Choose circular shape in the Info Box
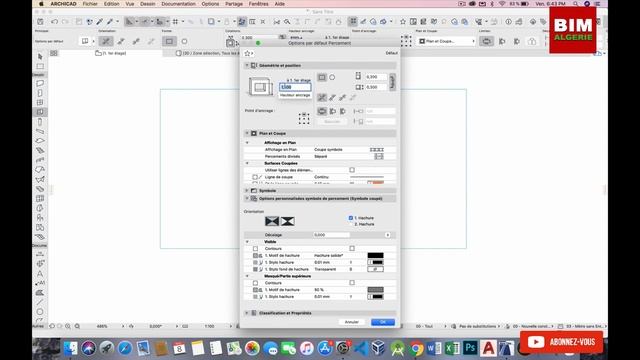This screenshot has width=640, height=360. pyautogui.click(x=184, y=41)
